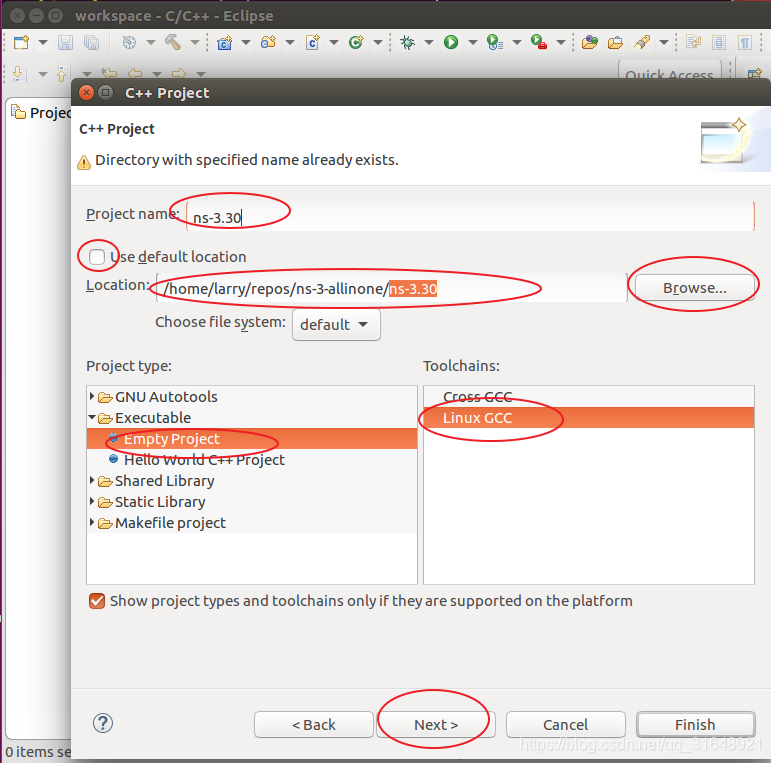Expand the Makefile project type

92,522
